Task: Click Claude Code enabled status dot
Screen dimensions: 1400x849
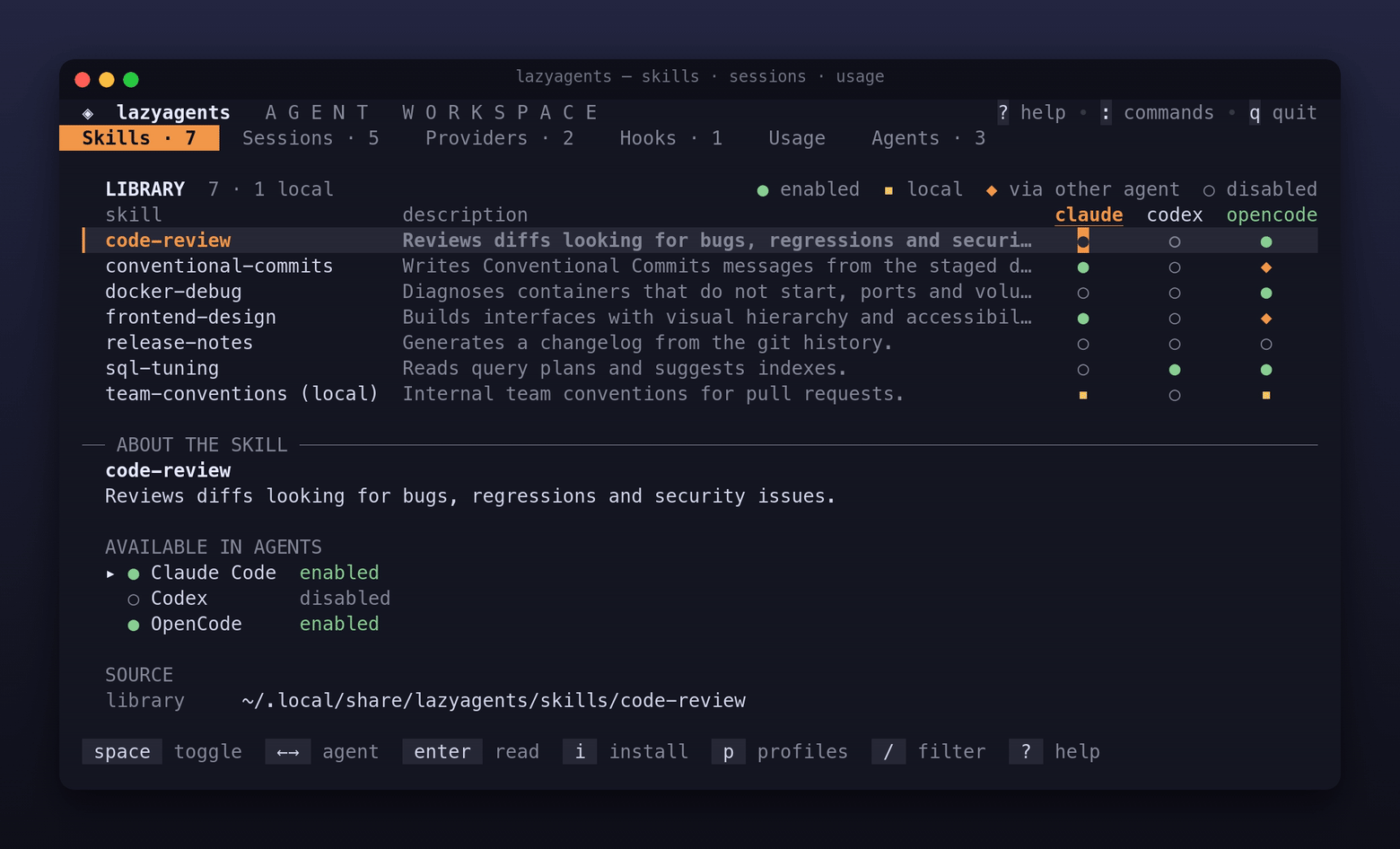Action: coord(134,573)
